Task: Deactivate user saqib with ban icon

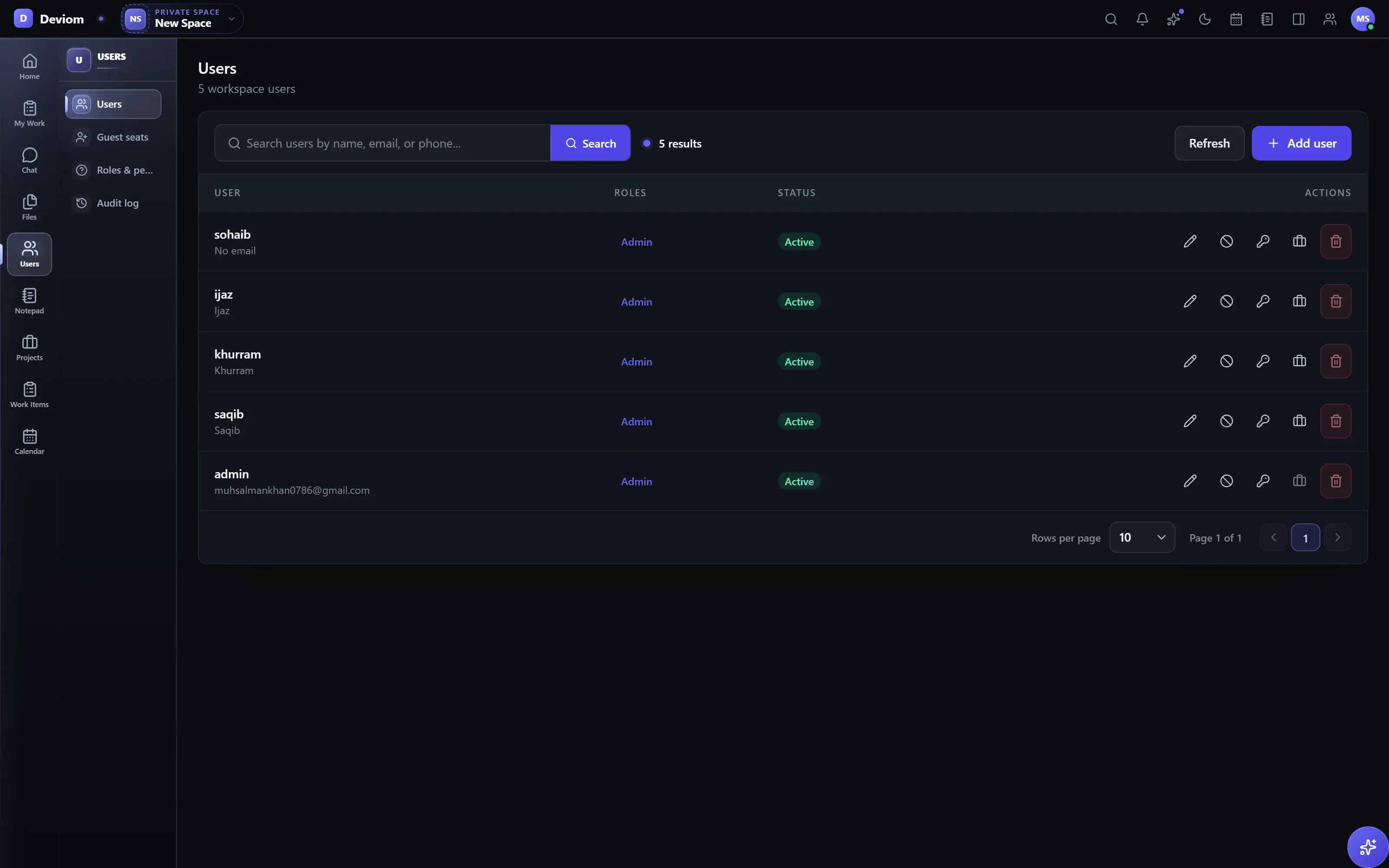Action: pyautogui.click(x=1227, y=421)
